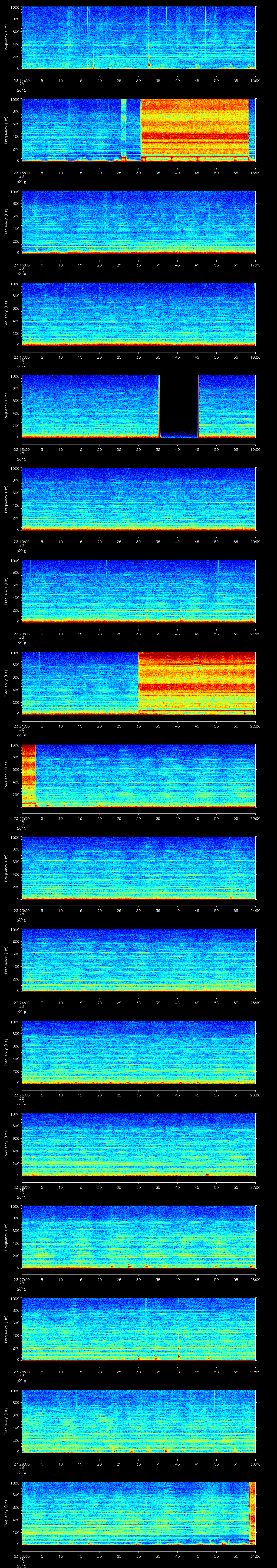
Task: Select the "23:25:00" start time label
Action: [x=21, y=1095]
